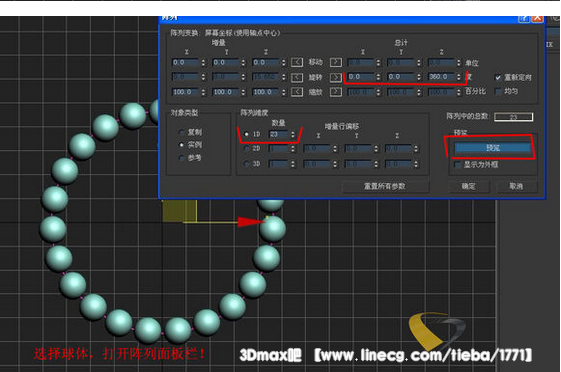Enable the 显示为外框 (Display as Box) checkbox
Image resolution: width=561 pixels, height=372 pixels.
457,165
